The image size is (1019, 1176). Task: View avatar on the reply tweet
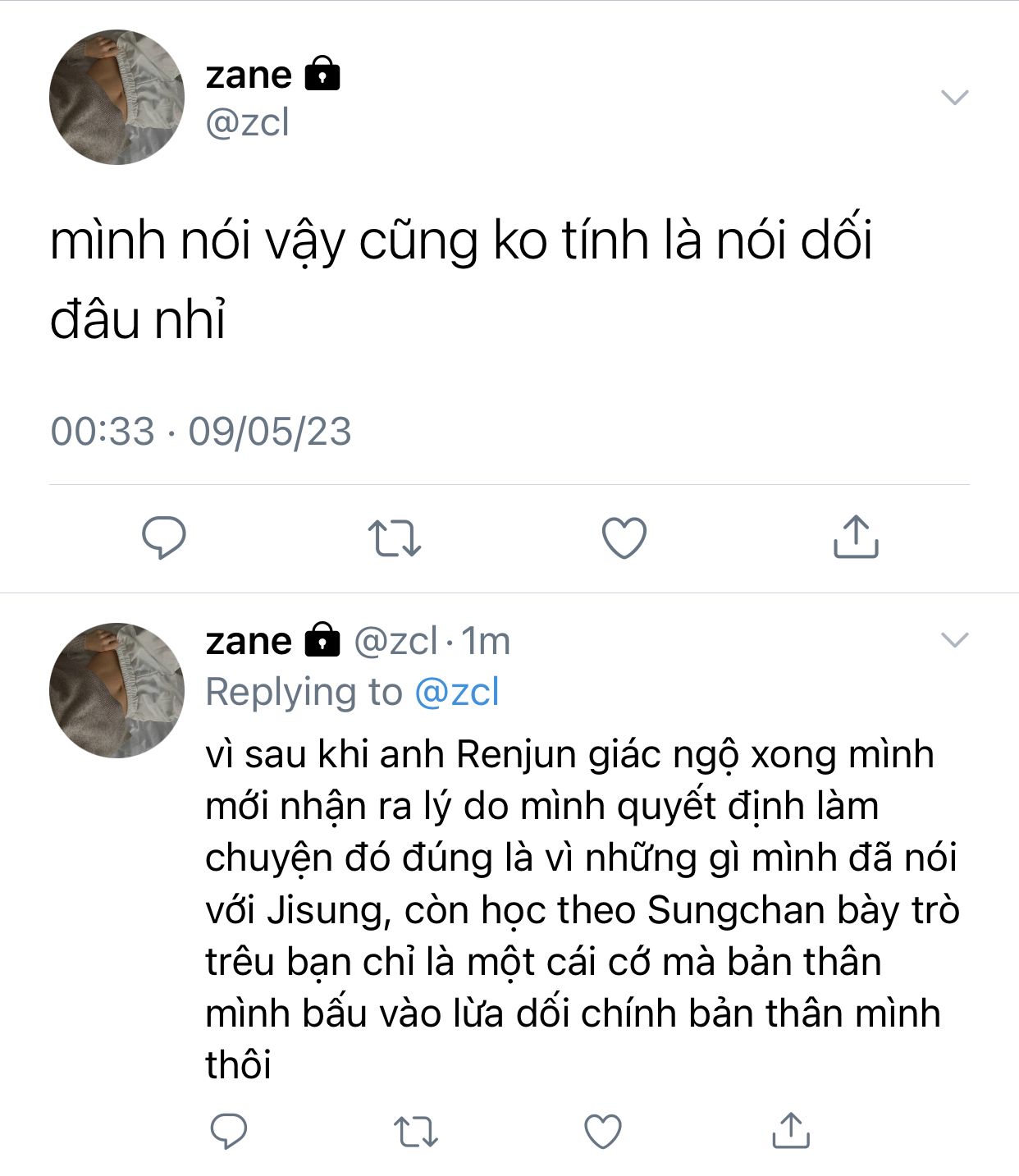[x=117, y=689]
